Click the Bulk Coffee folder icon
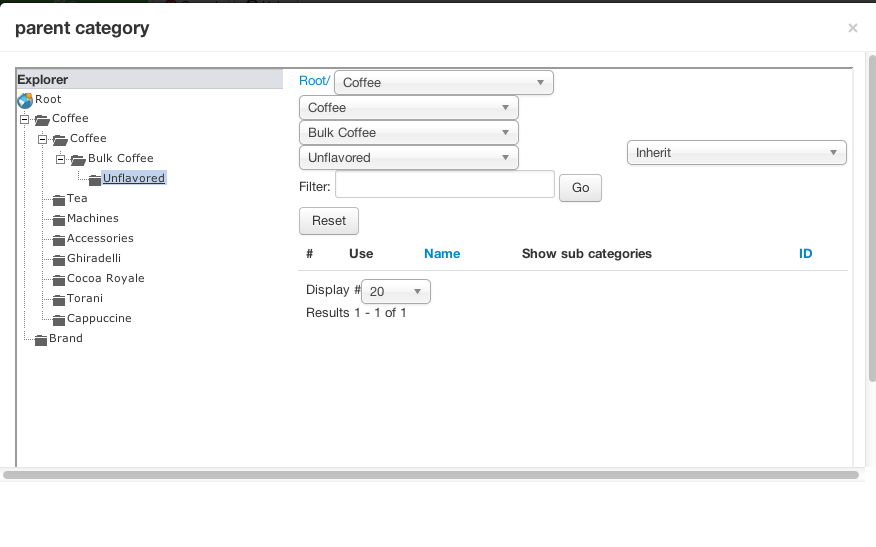876x547 pixels. point(78,160)
